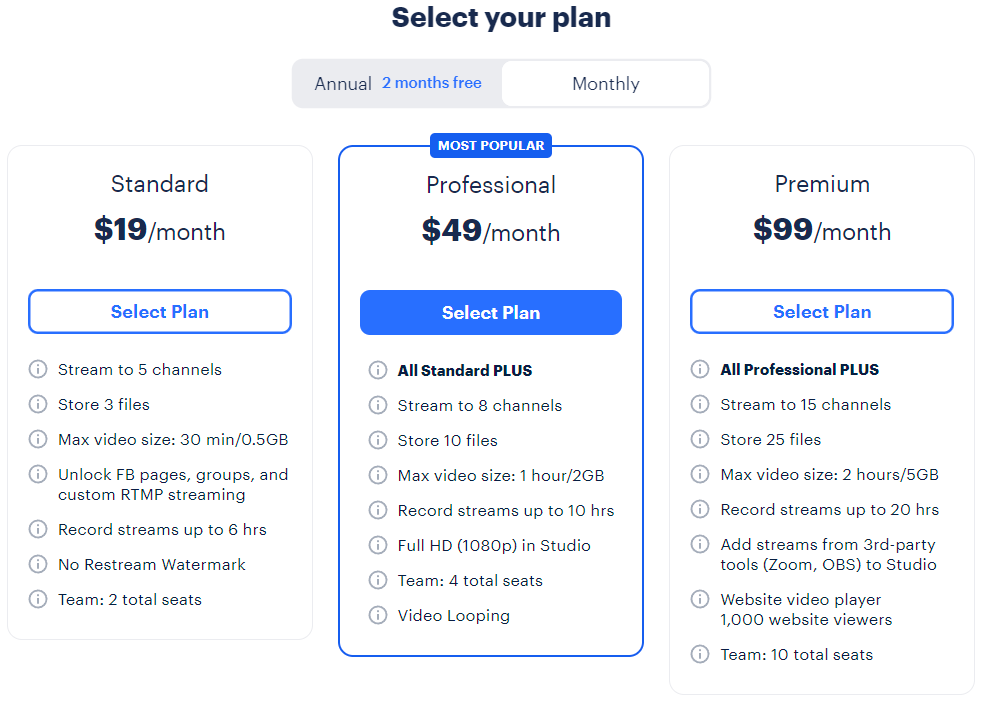Click the 'MOST POPULAR' badge
995x720 pixels.
pos(491,146)
